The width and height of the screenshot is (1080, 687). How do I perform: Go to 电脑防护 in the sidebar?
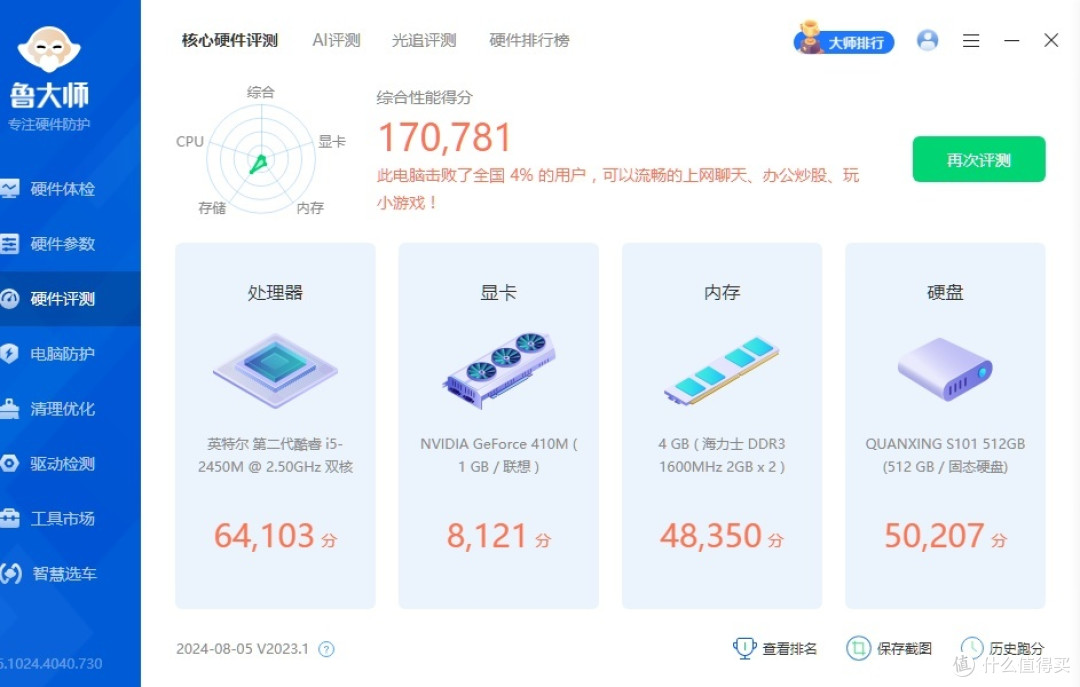click(x=62, y=354)
